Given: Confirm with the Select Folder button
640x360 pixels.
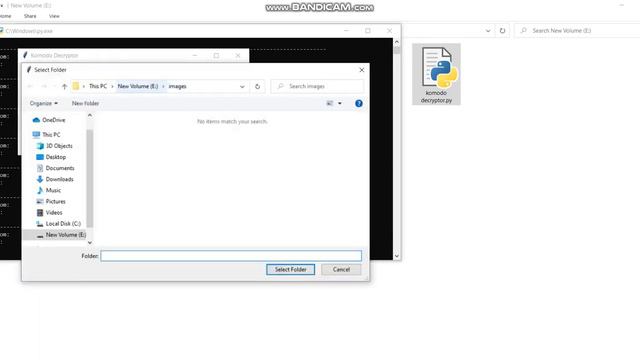Looking at the screenshot, I should (x=291, y=269).
